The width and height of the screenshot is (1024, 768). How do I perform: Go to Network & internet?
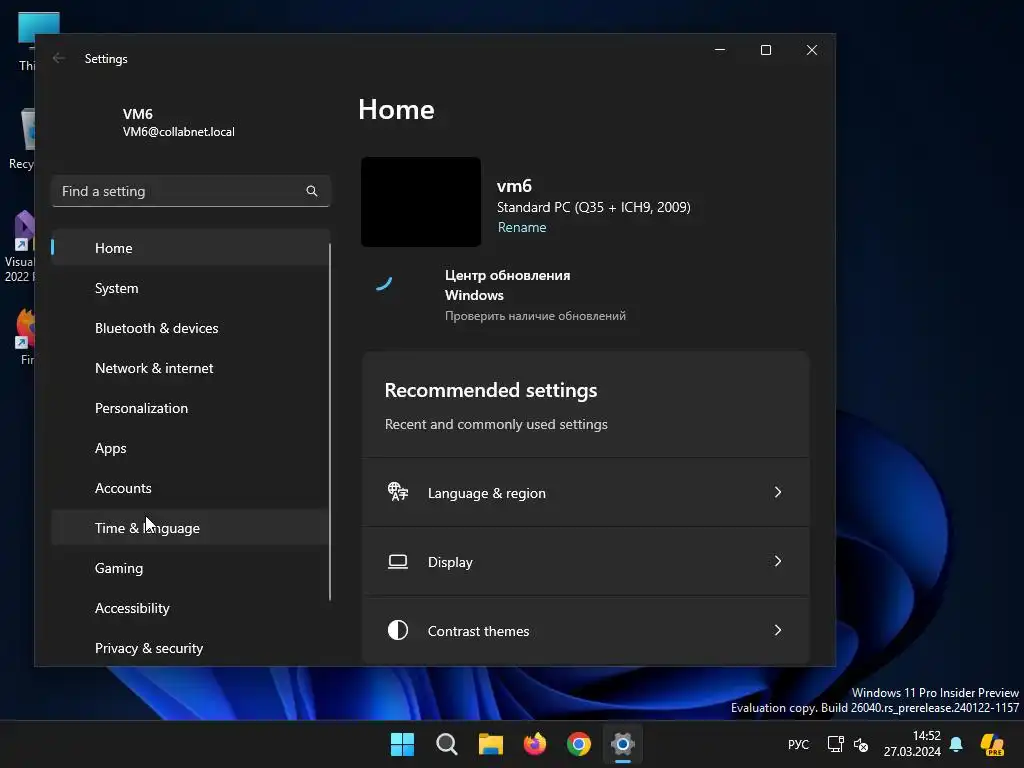click(x=189, y=368)
